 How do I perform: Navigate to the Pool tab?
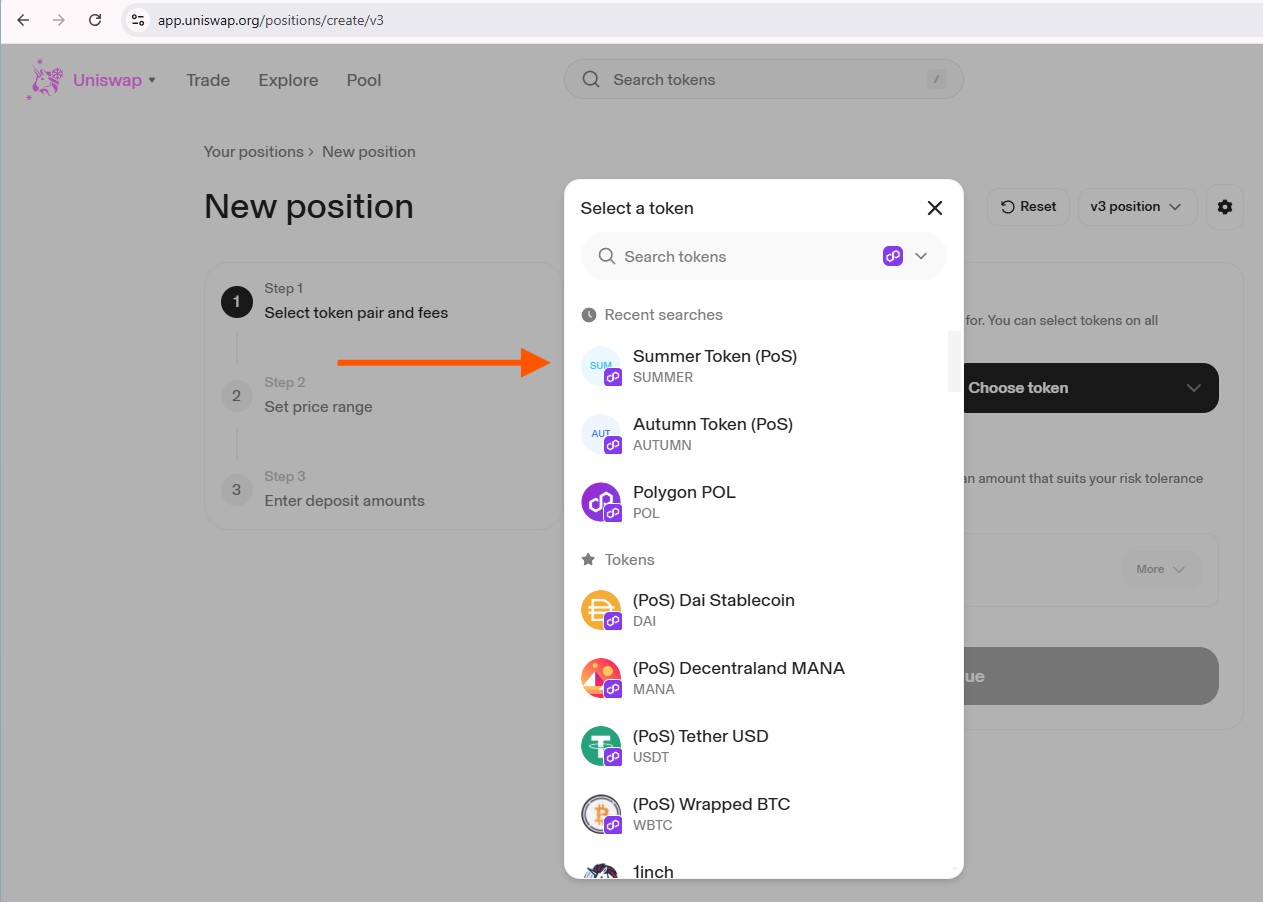pyautogui.click(x=364, y=80)
